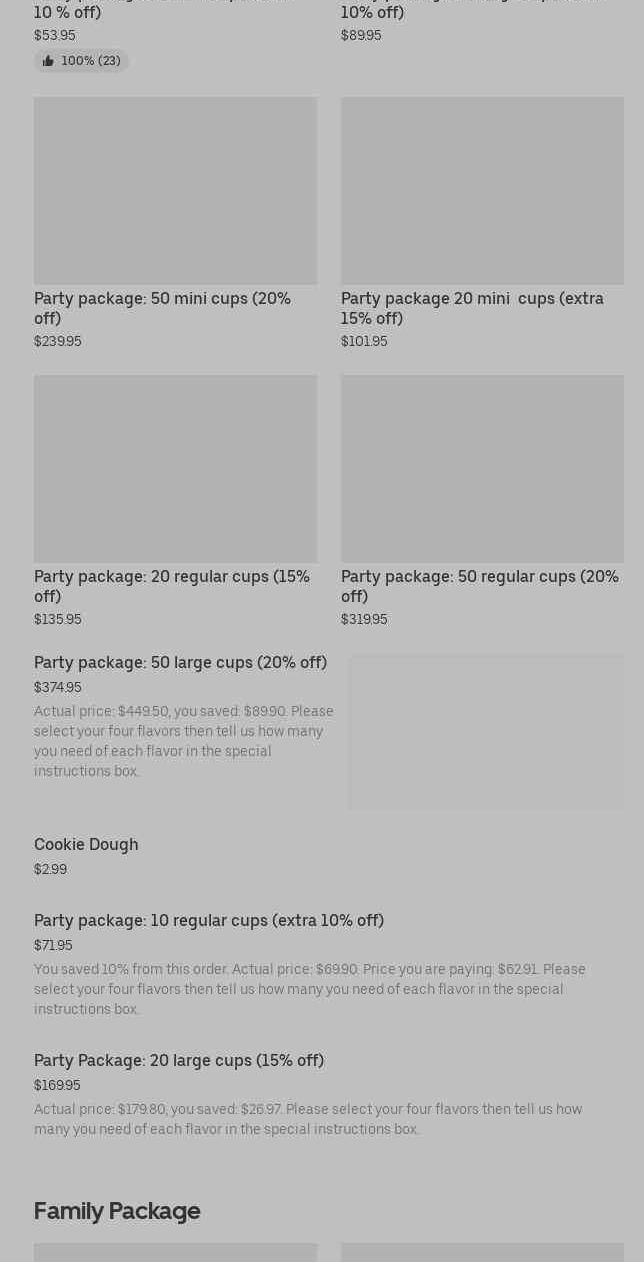Click the $319.95 price under 50 regular cups
Viewport: 644px width, 1262px height.
(364, 620)
